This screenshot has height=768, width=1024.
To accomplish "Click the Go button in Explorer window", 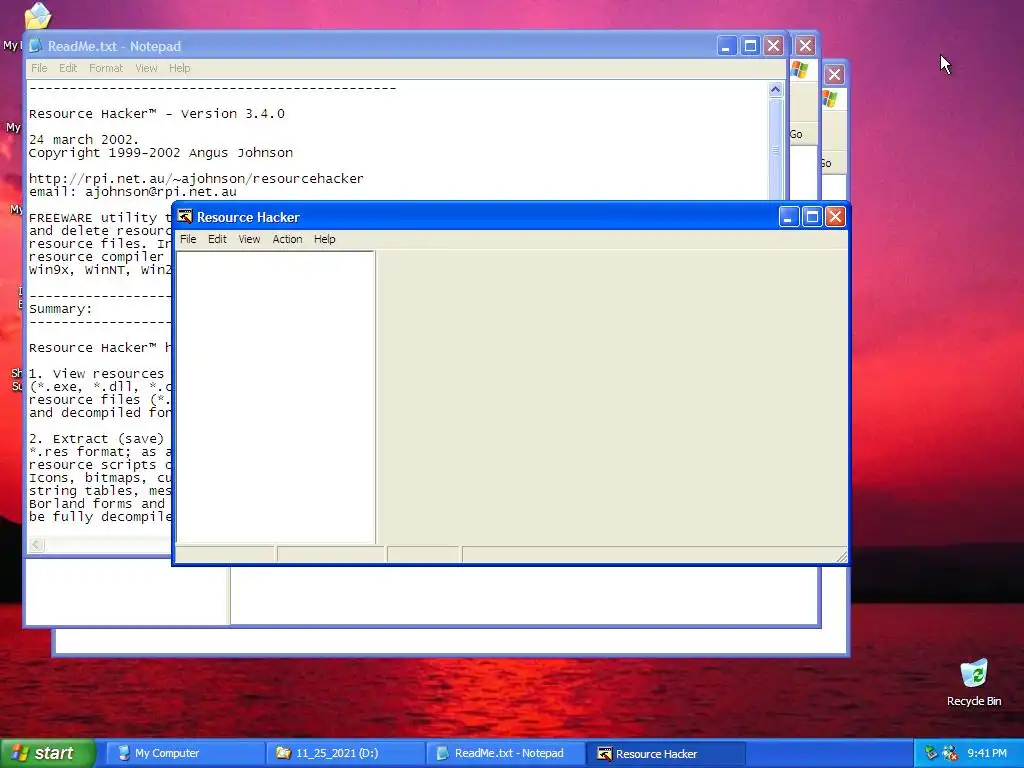I will coord(796,134).
